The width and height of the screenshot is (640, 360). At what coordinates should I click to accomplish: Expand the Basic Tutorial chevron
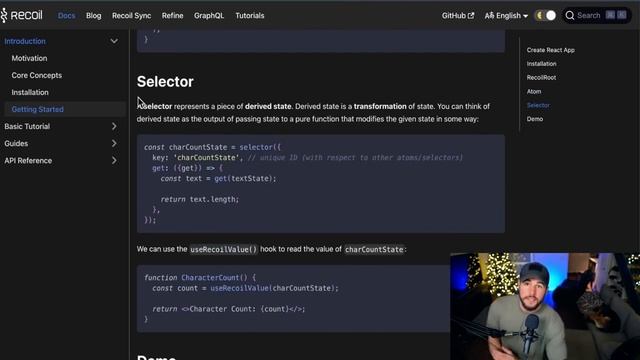pos(114,127)
